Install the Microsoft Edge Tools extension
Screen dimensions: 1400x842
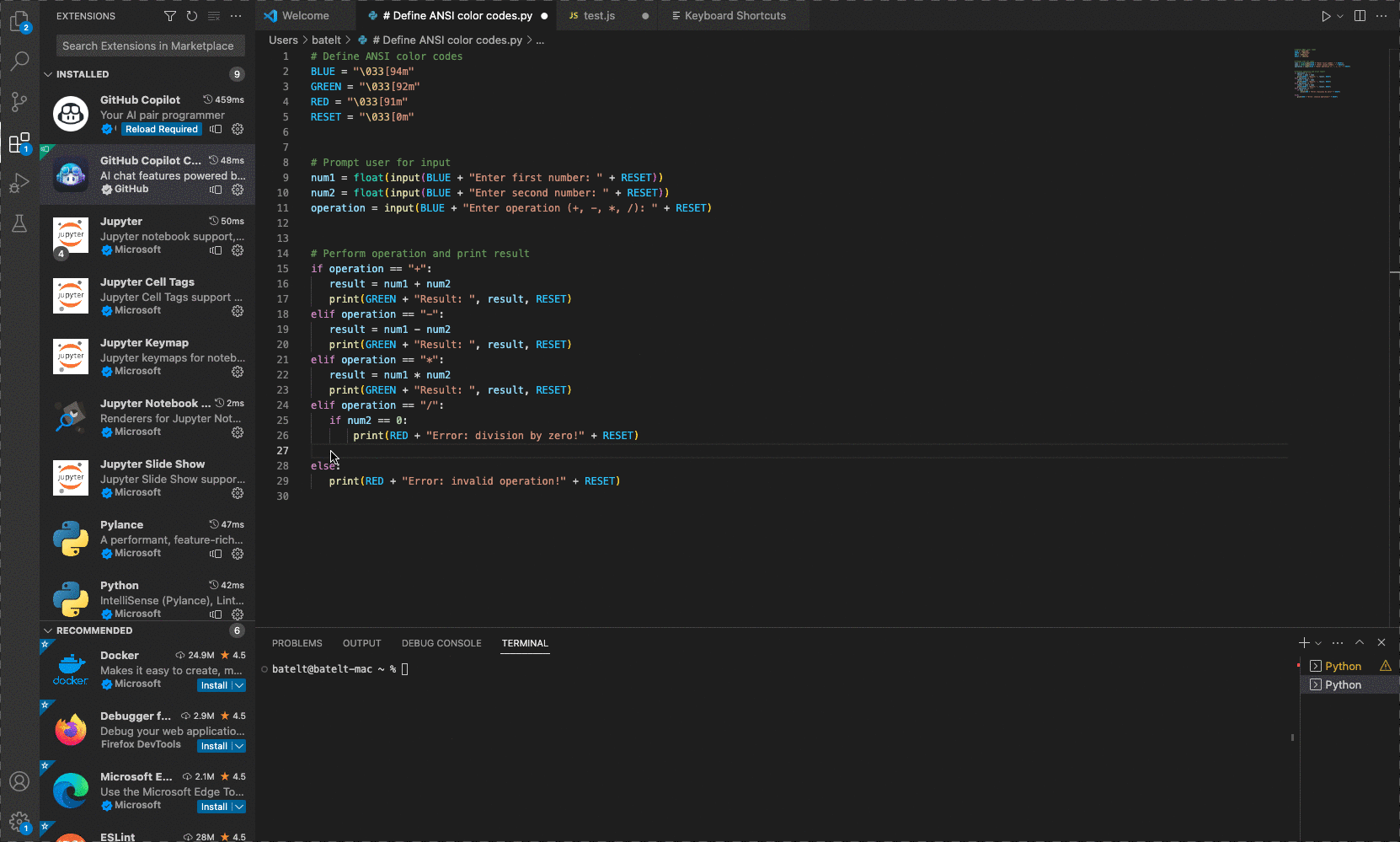214,807
